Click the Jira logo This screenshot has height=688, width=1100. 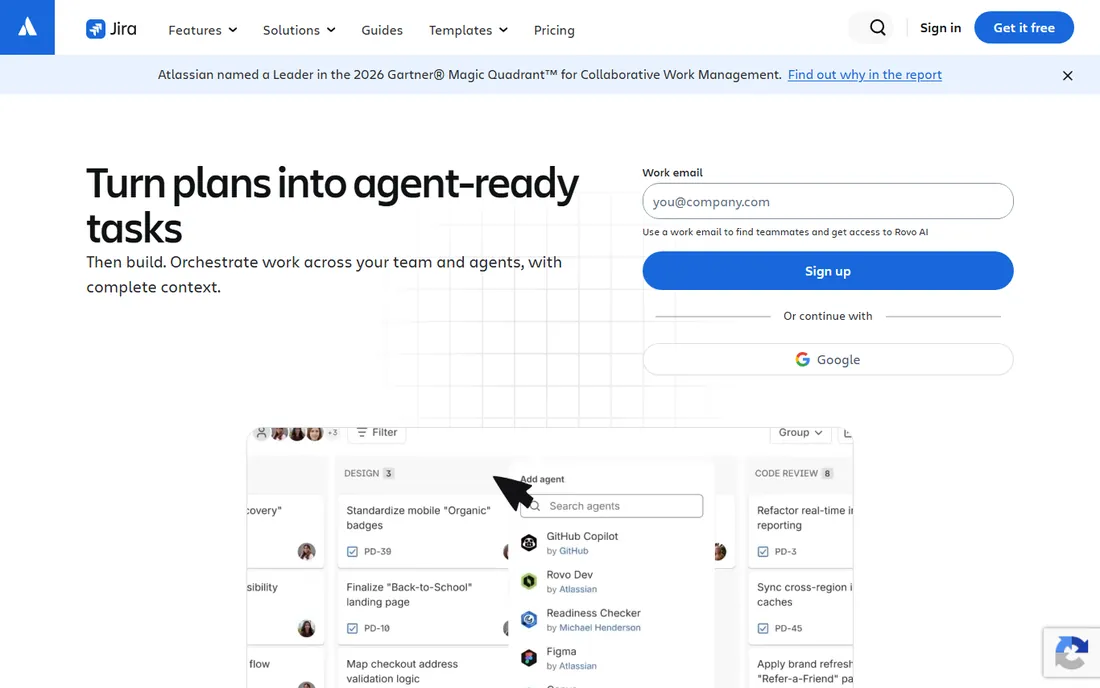pos(111,29)
